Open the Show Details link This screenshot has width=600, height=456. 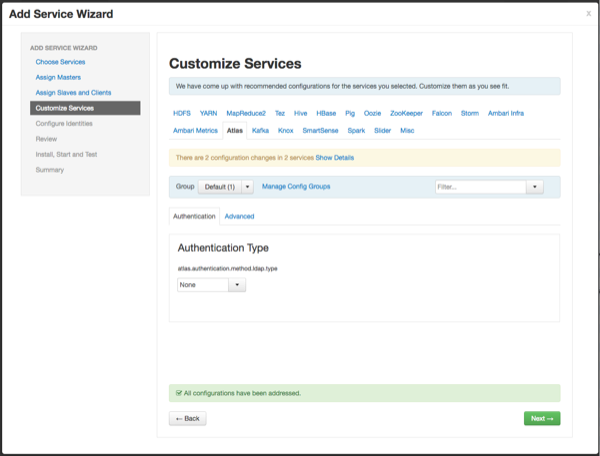[334, 157]
